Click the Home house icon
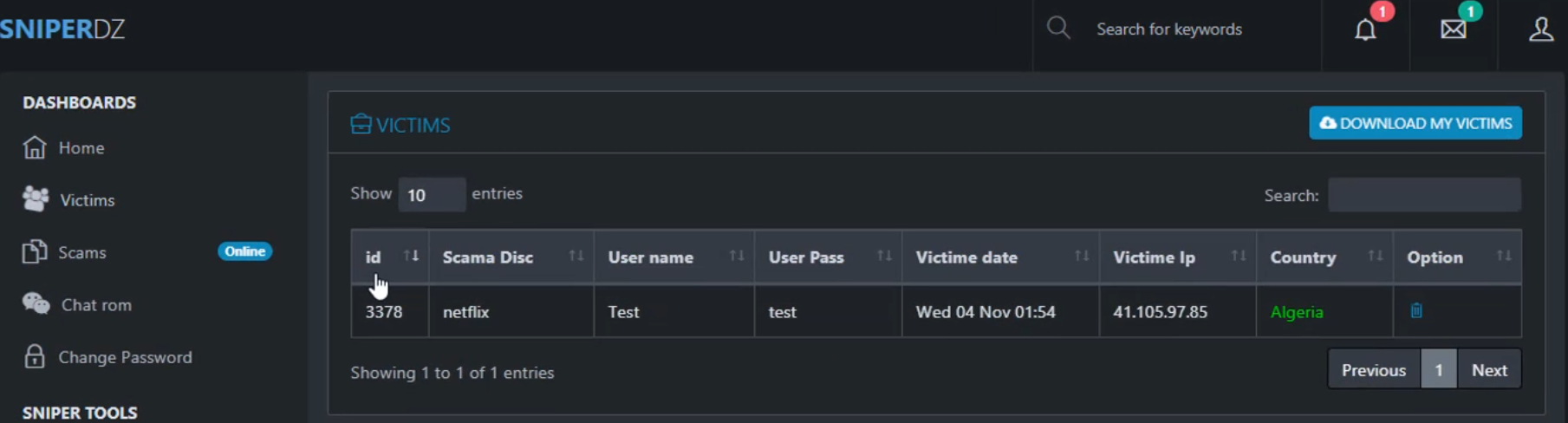The width and height of the screenshot is (1568, 423). tap(35, 147)
